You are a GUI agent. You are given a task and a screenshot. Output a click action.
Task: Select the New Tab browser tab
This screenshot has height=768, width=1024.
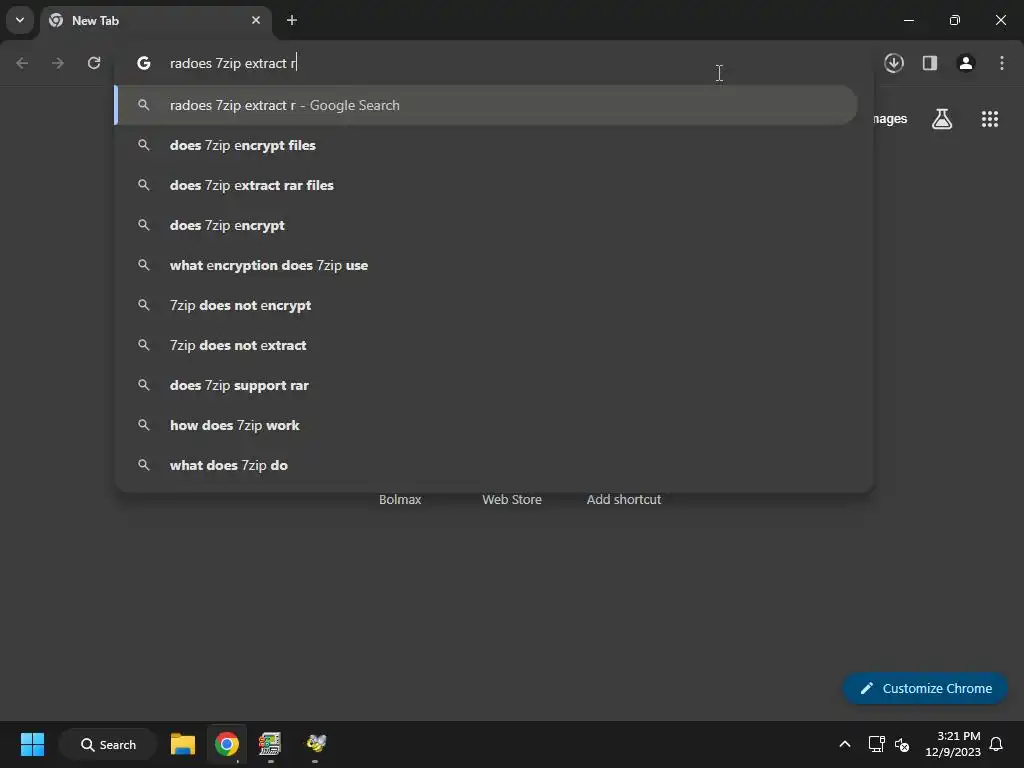coord(157,21)
